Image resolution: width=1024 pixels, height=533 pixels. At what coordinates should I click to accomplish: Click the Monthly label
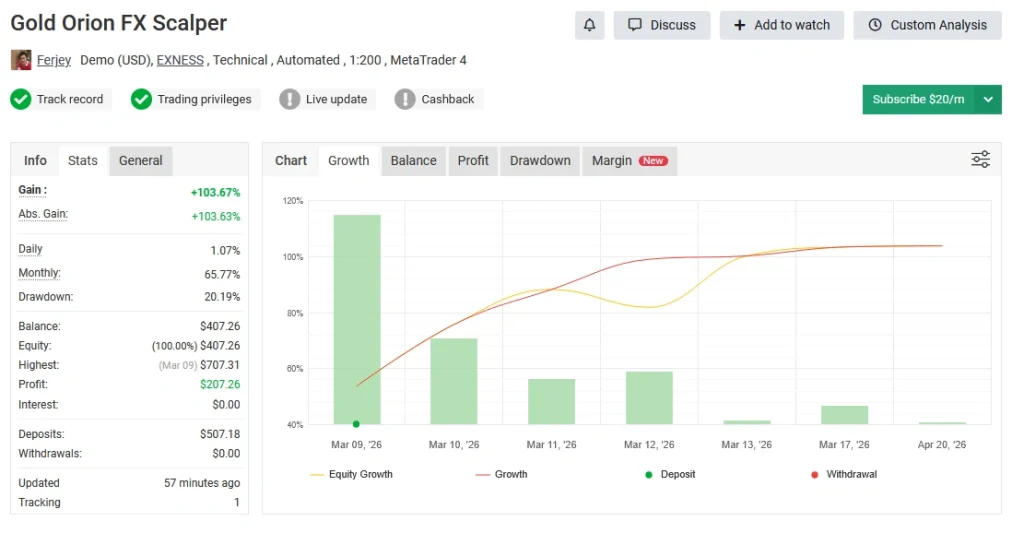(39, 273)
